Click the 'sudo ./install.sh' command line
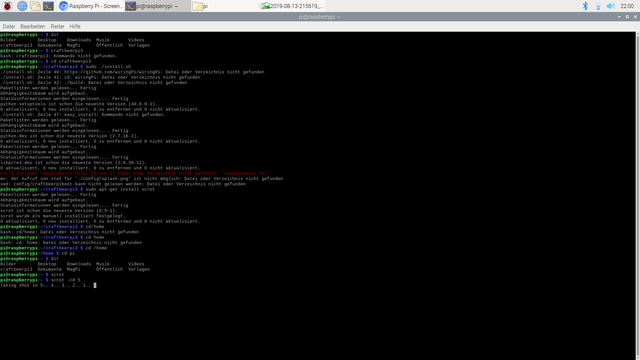Image resolution: width=640 pixels, height=360 pixels. coord(66,67)
